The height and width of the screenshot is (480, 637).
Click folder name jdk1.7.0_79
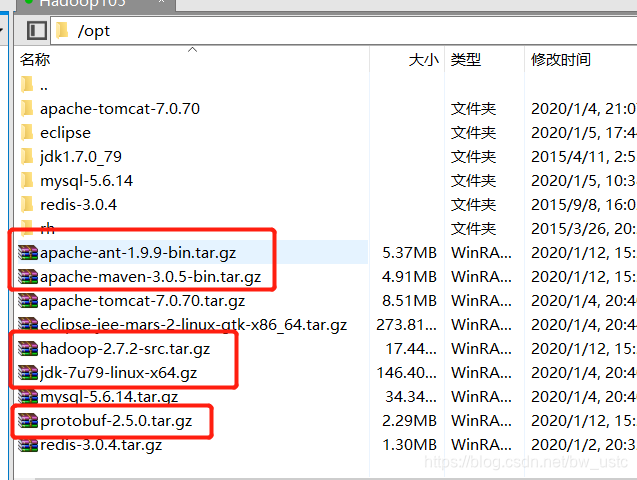point(80,157)
